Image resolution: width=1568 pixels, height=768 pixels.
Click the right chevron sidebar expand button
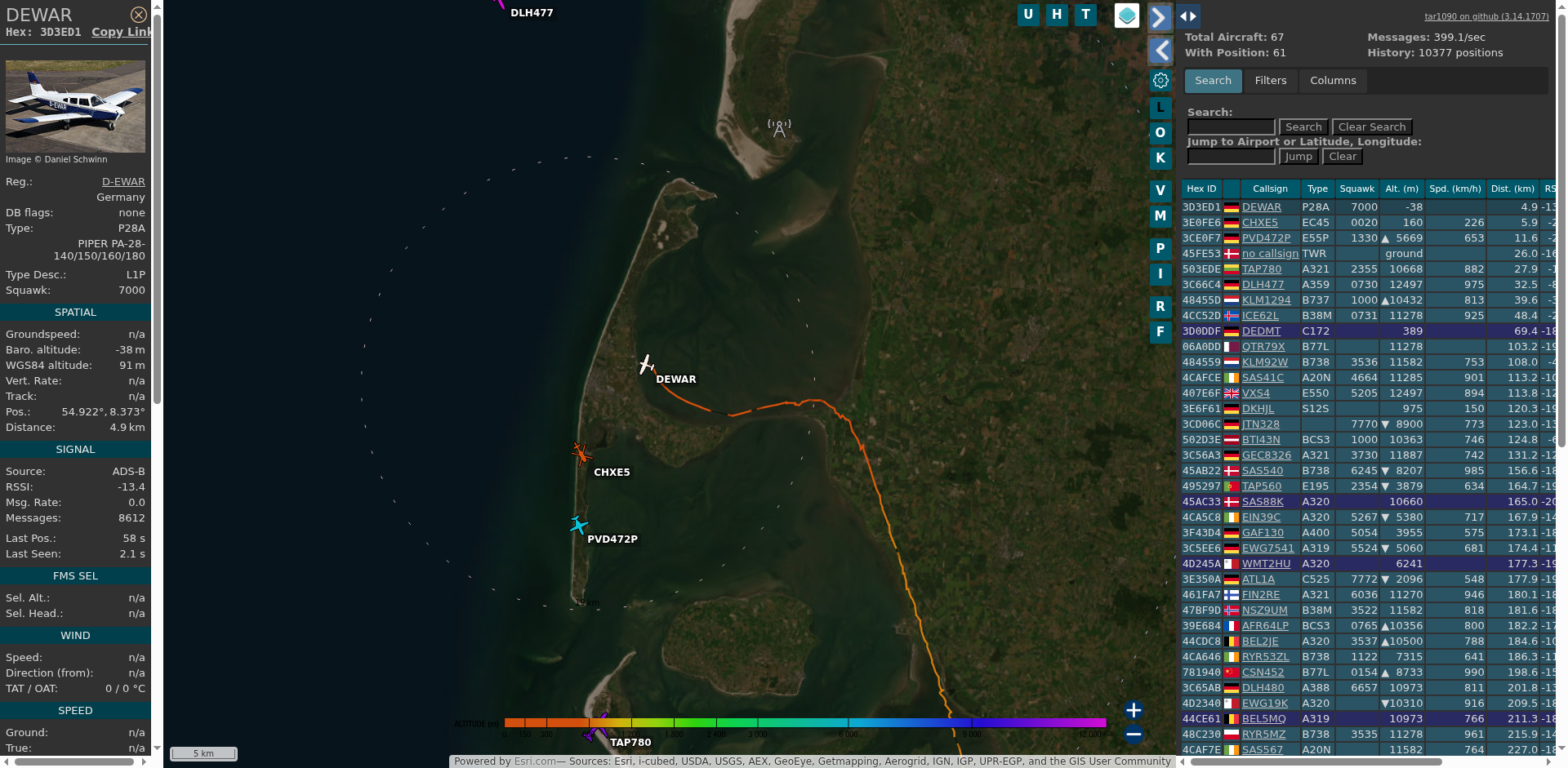pos(1160,17)
